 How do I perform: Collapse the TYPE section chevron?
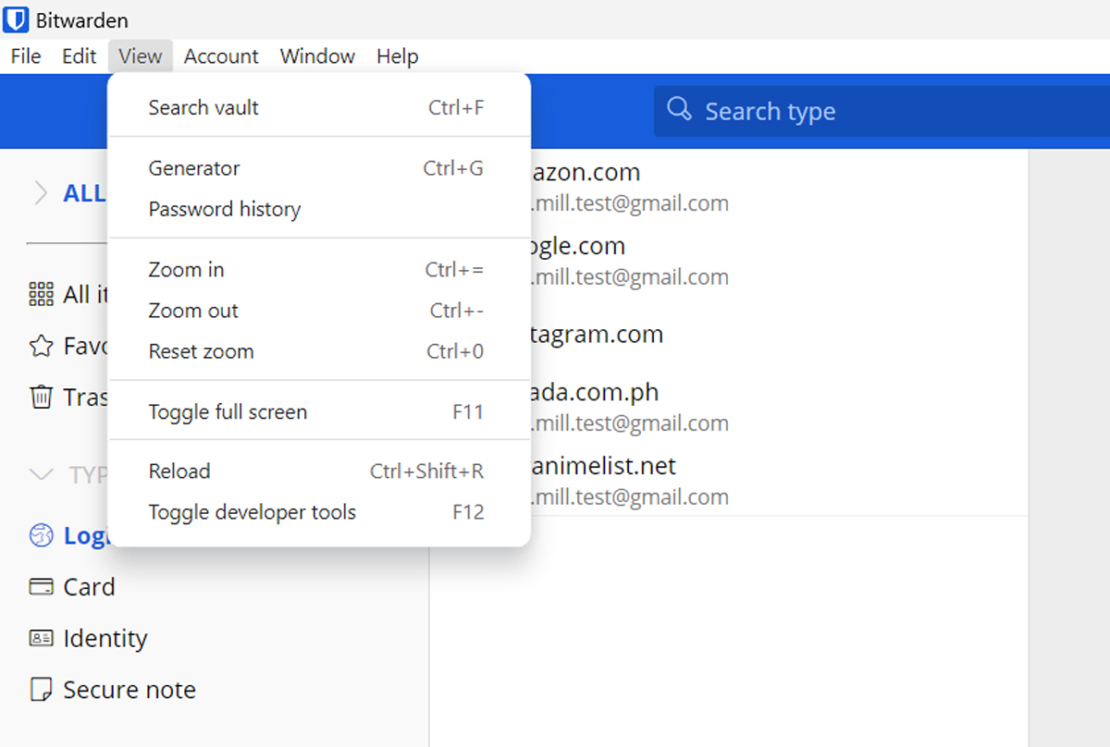tap(38, 474)
